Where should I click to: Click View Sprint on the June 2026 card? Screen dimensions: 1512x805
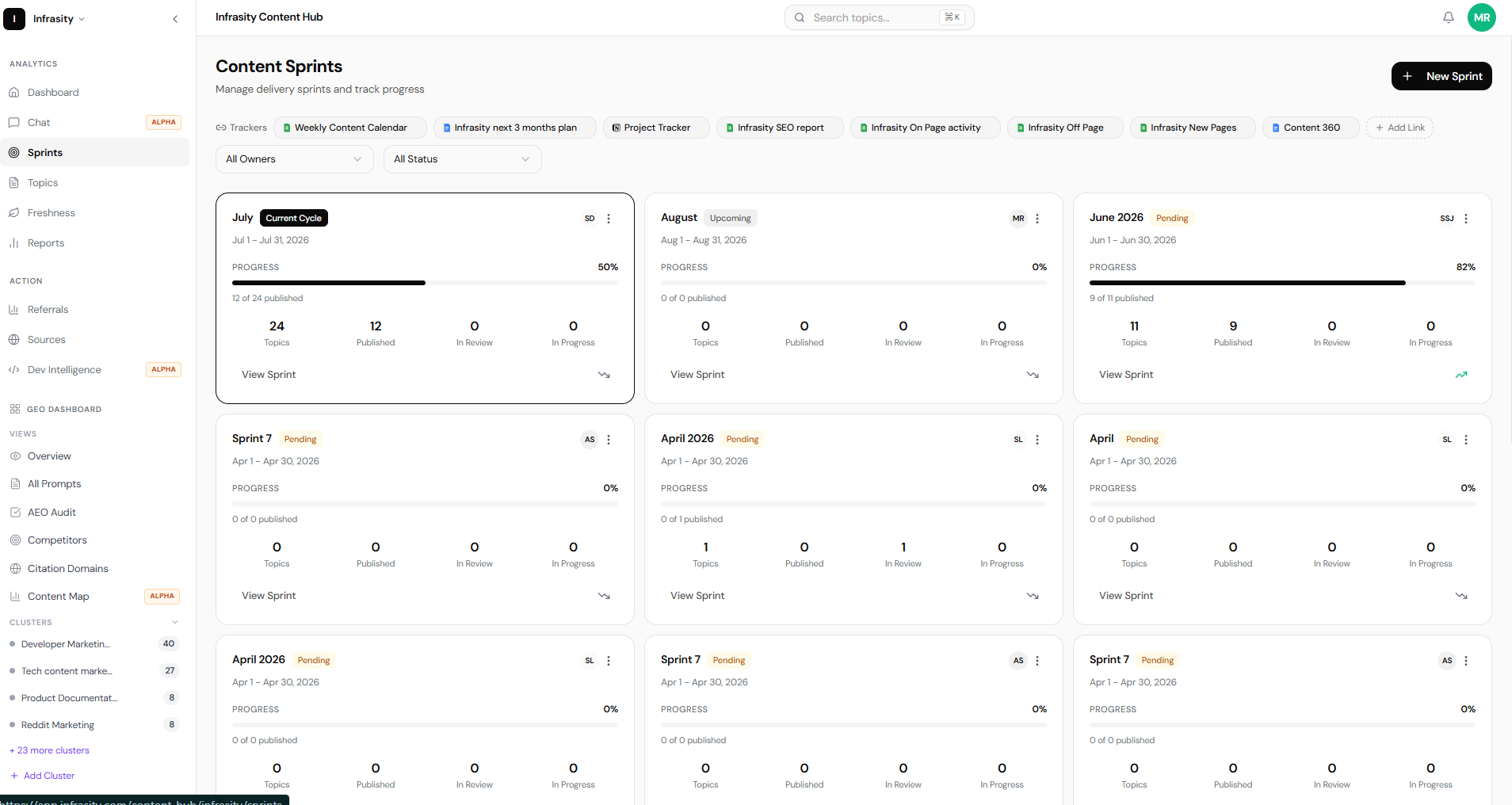coord(1126,375)
